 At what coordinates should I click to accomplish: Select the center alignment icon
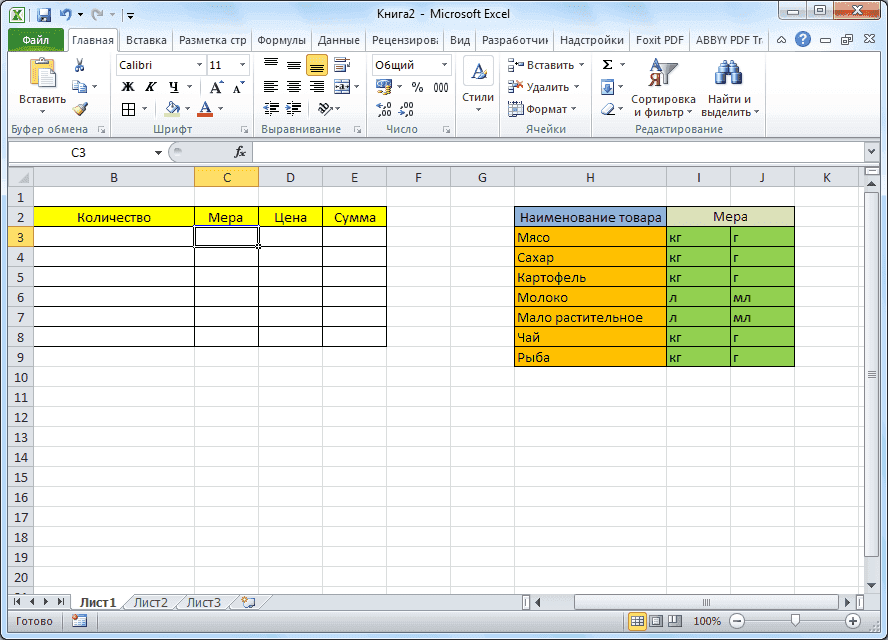(x=293, y=86)
